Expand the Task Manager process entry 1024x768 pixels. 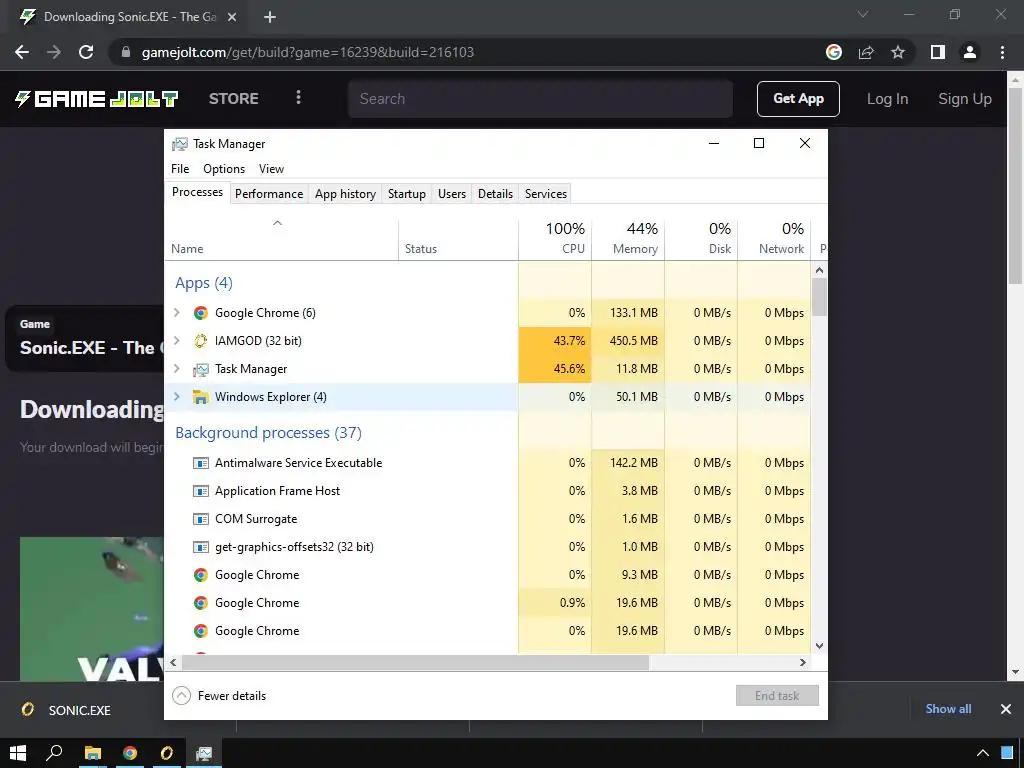click(176, 369)
